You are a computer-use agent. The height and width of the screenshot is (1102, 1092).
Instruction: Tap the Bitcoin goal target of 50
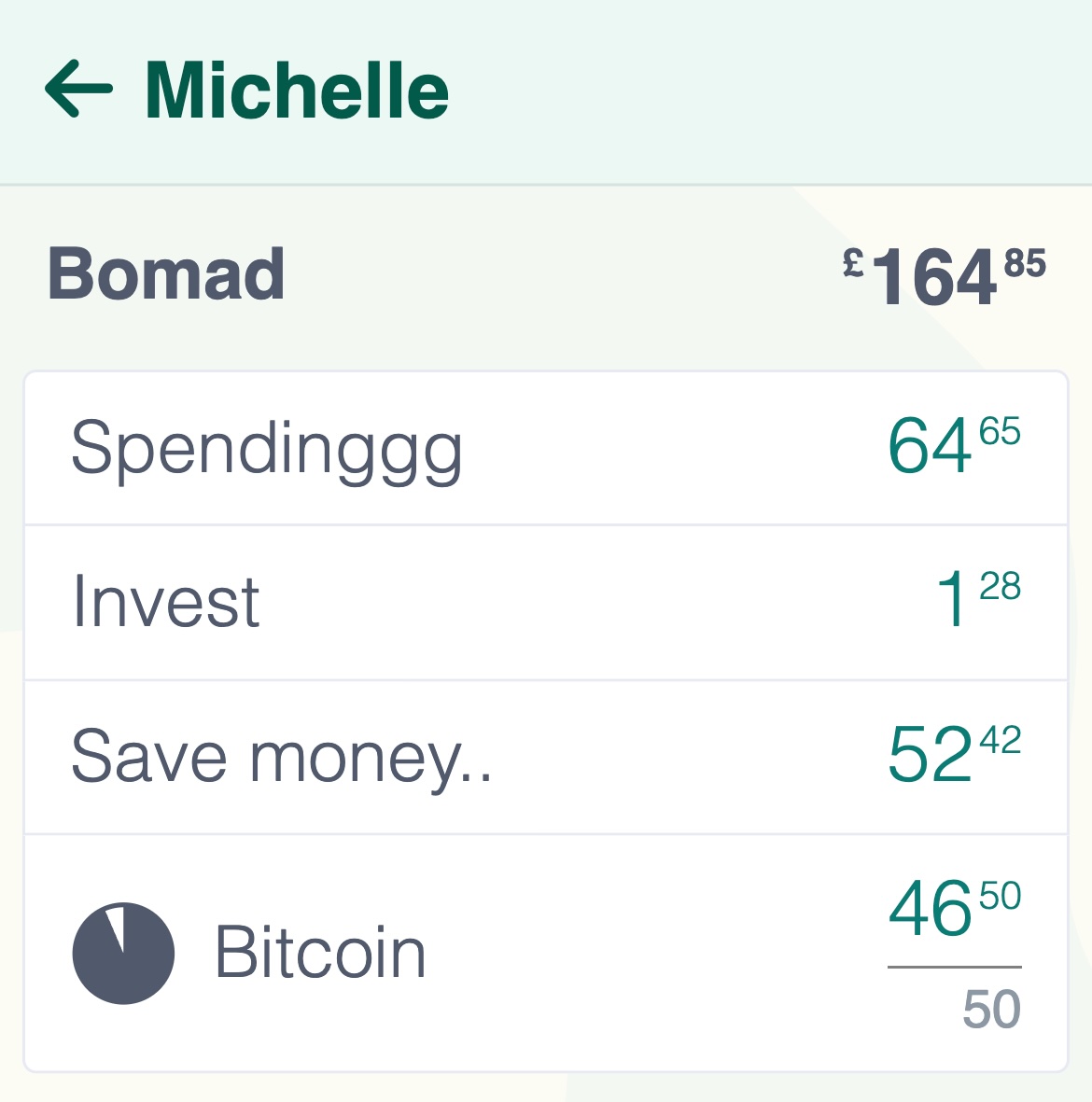991,1009
